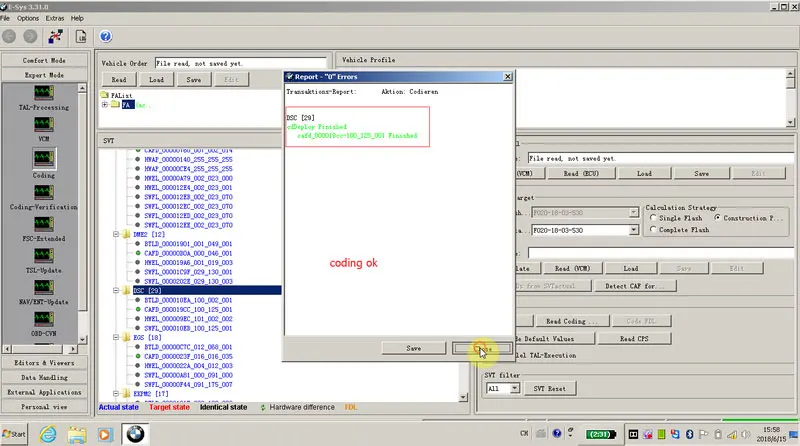The image size is (800, 446).
Task: Click Save in the Report dialog
Action: (x=414, y=348)
